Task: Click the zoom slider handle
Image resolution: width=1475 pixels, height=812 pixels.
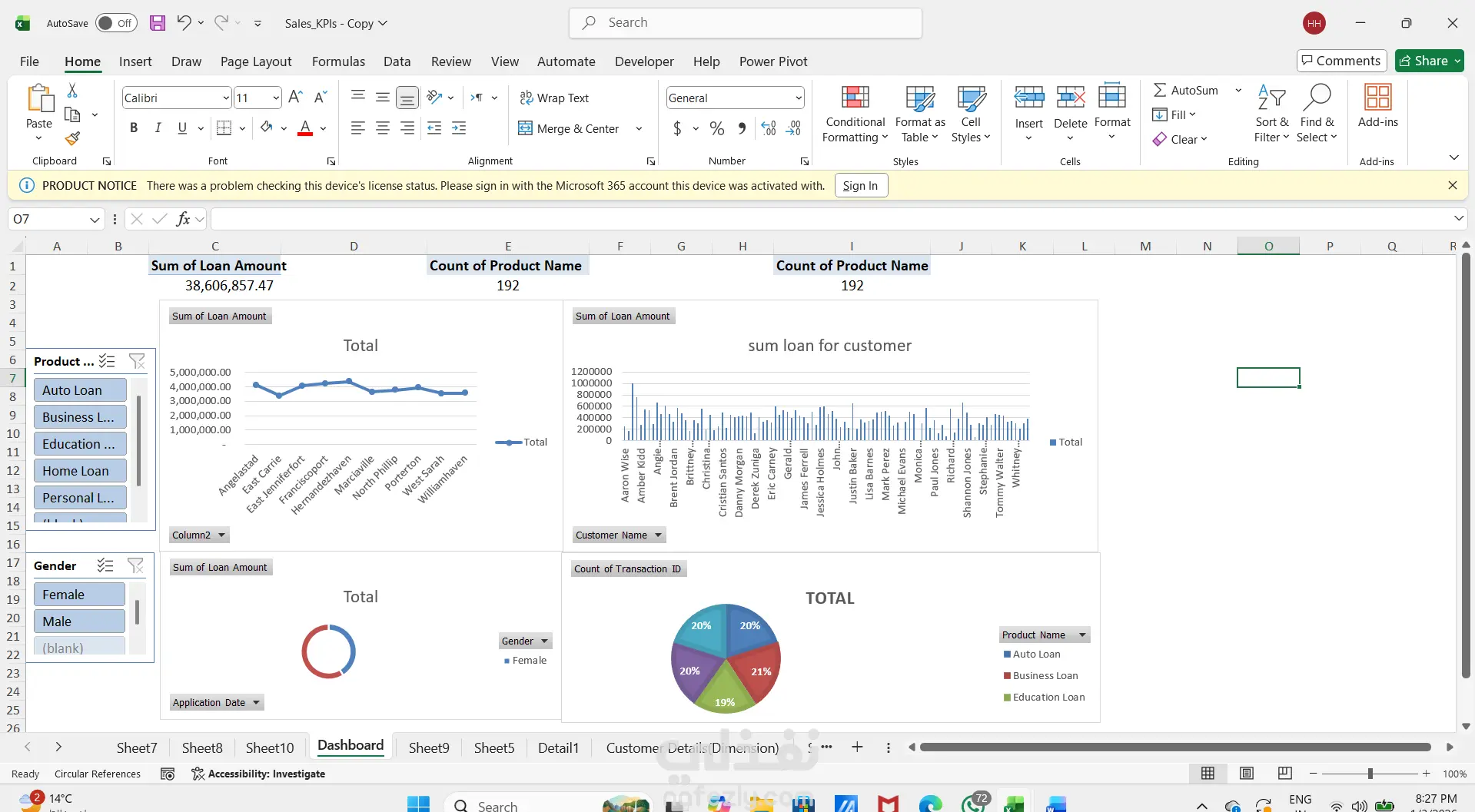Action: (1370, 774)
